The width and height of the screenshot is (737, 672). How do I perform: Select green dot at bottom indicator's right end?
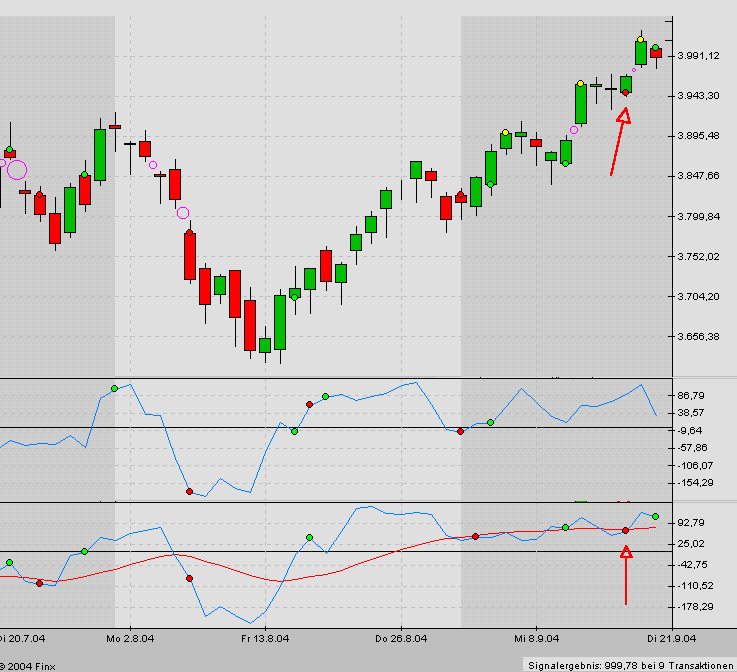(x=655, y=516)
